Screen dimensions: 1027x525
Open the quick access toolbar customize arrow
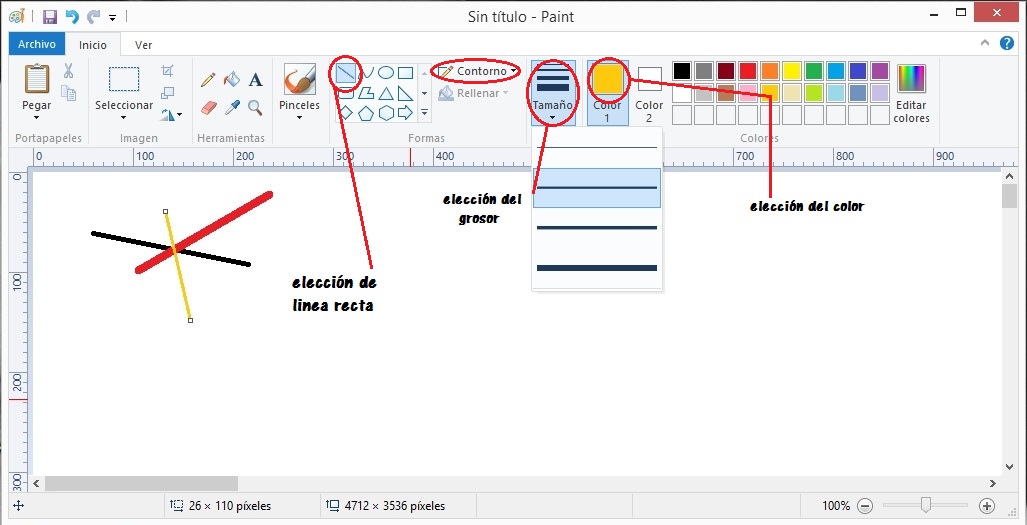pyautogui.click(x=113, y=18)
